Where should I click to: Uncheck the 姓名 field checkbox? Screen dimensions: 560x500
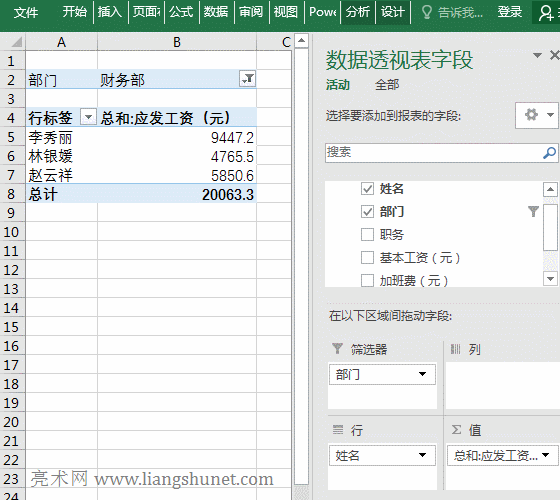click(367, 189)
